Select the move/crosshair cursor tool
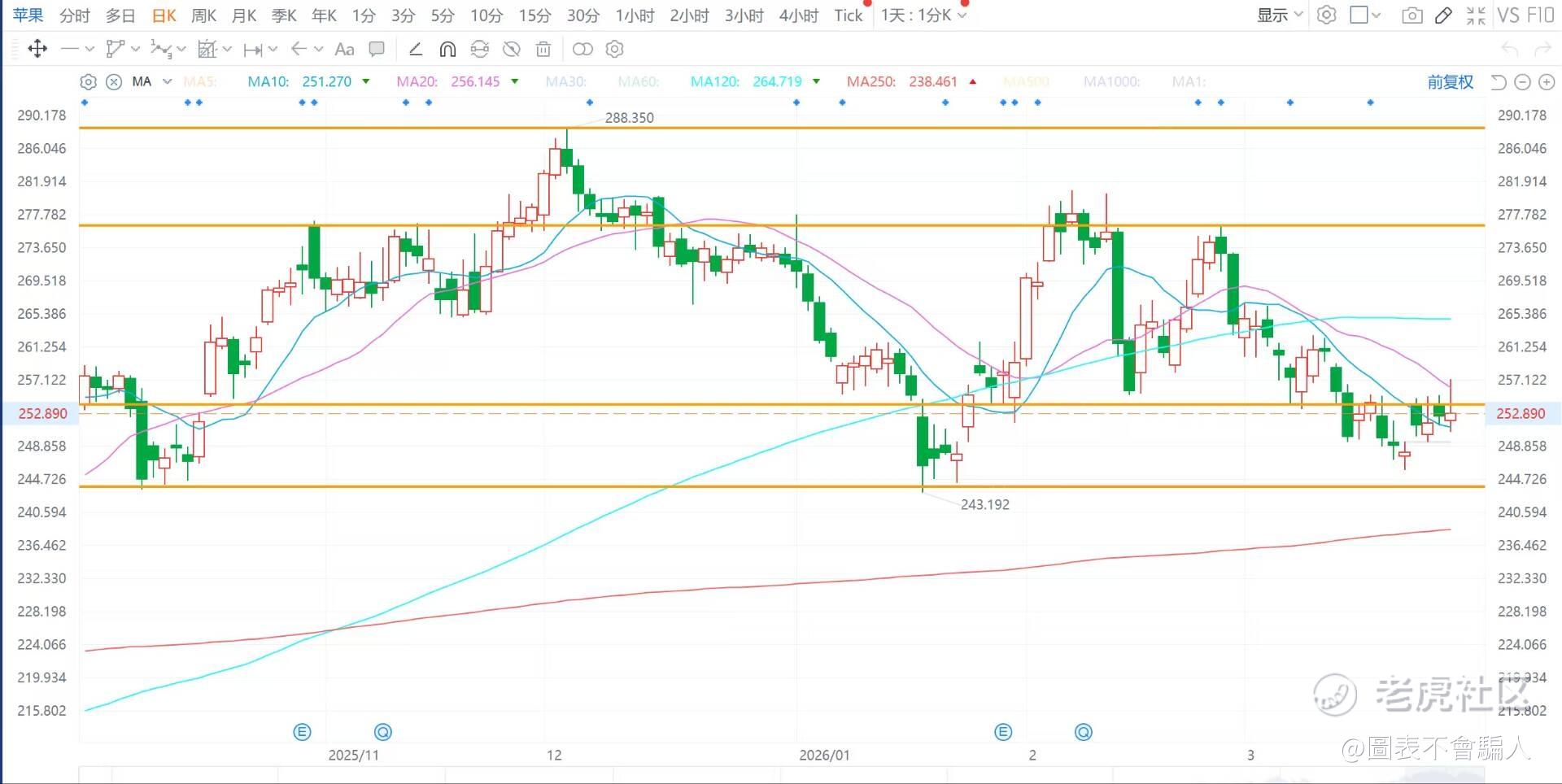Image resolution: width=1562 pixels, height=784 pixels. point(37,49)
